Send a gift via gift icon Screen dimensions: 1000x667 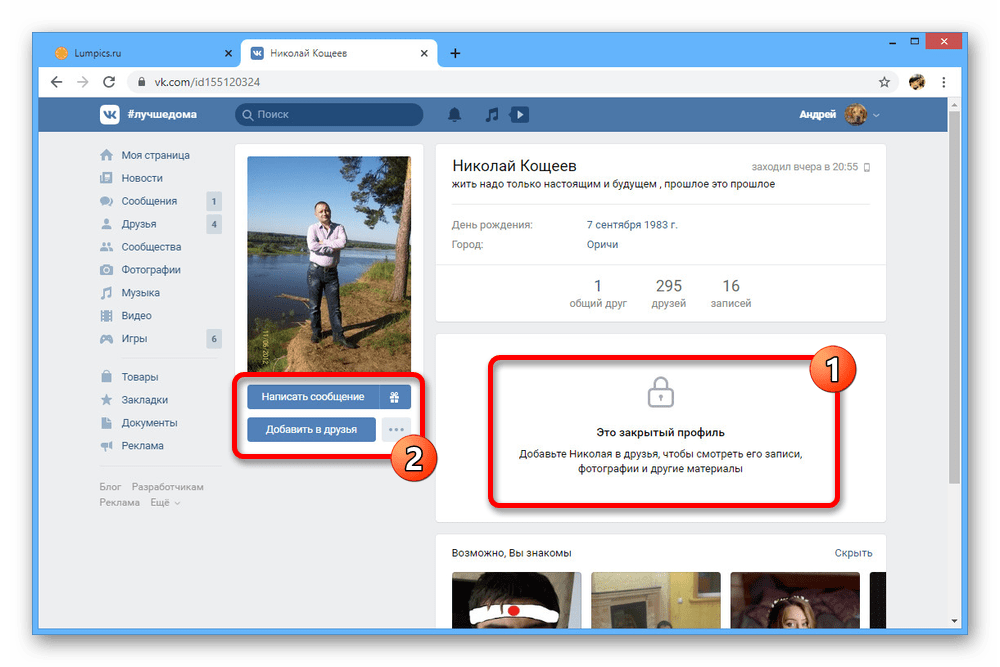point(395,397)
